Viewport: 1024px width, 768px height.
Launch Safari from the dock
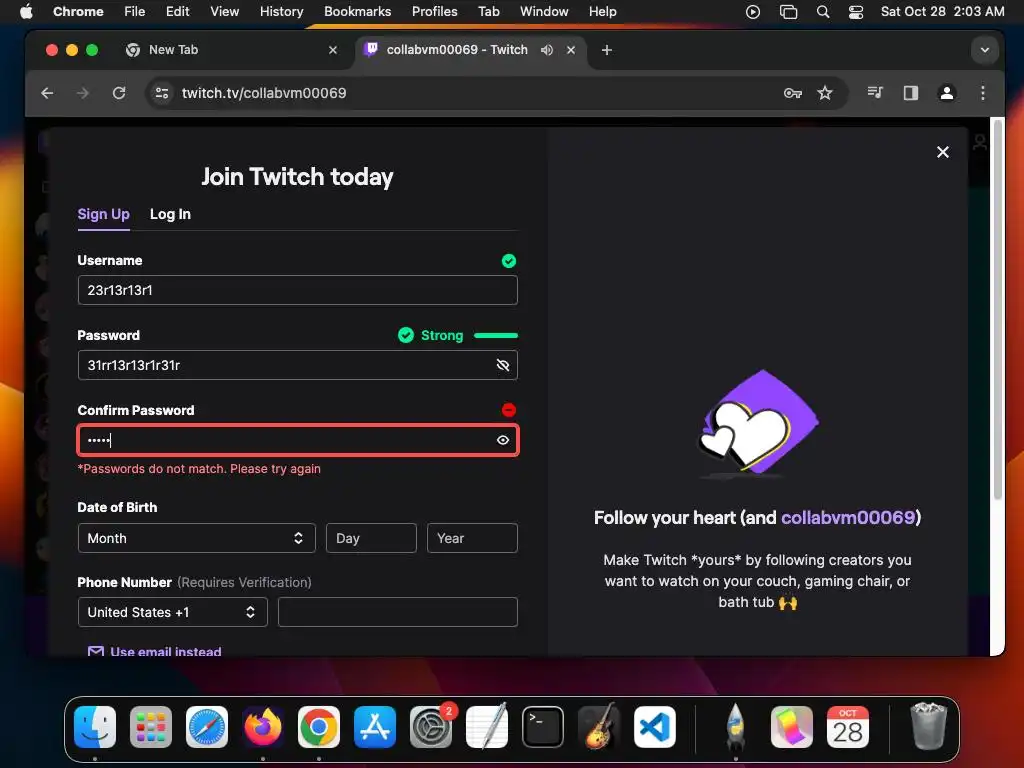(207, 727)
